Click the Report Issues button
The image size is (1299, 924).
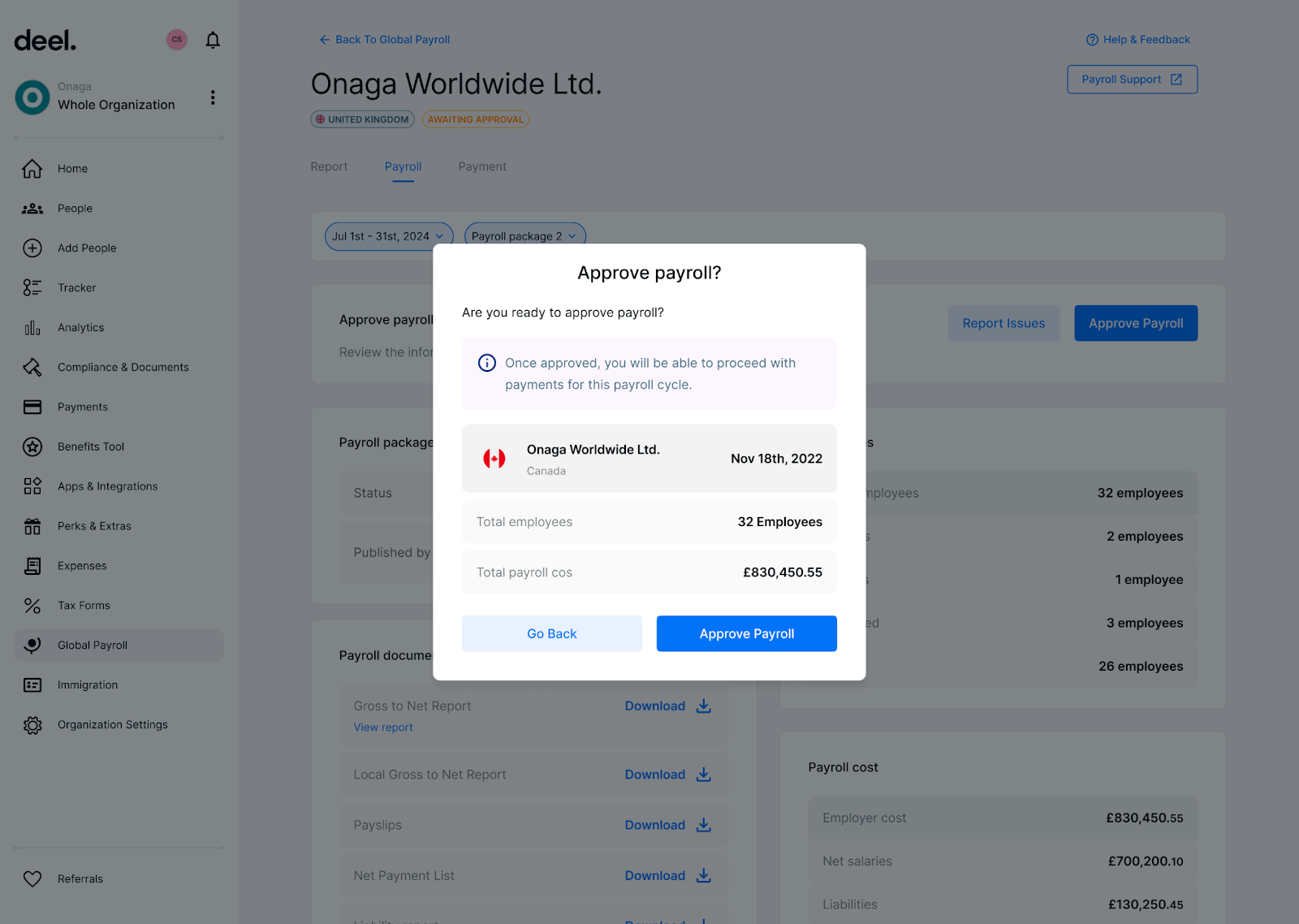tap(1003, 323)
